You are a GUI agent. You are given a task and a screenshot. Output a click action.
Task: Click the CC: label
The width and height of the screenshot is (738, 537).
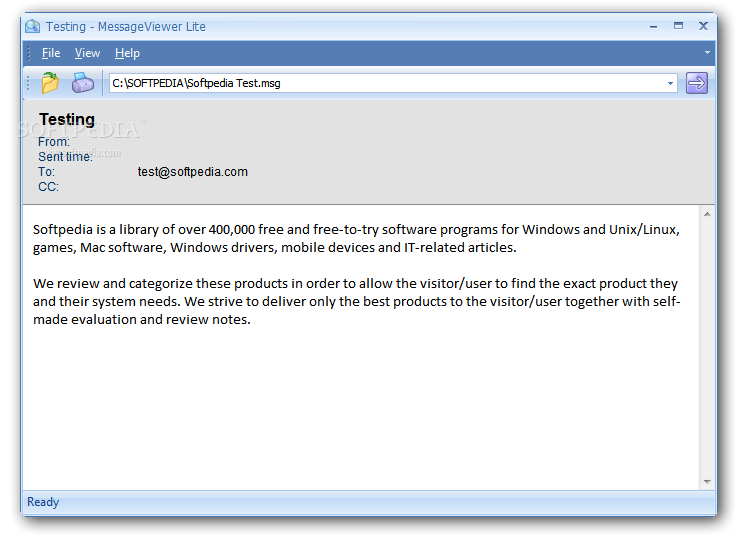48,187
